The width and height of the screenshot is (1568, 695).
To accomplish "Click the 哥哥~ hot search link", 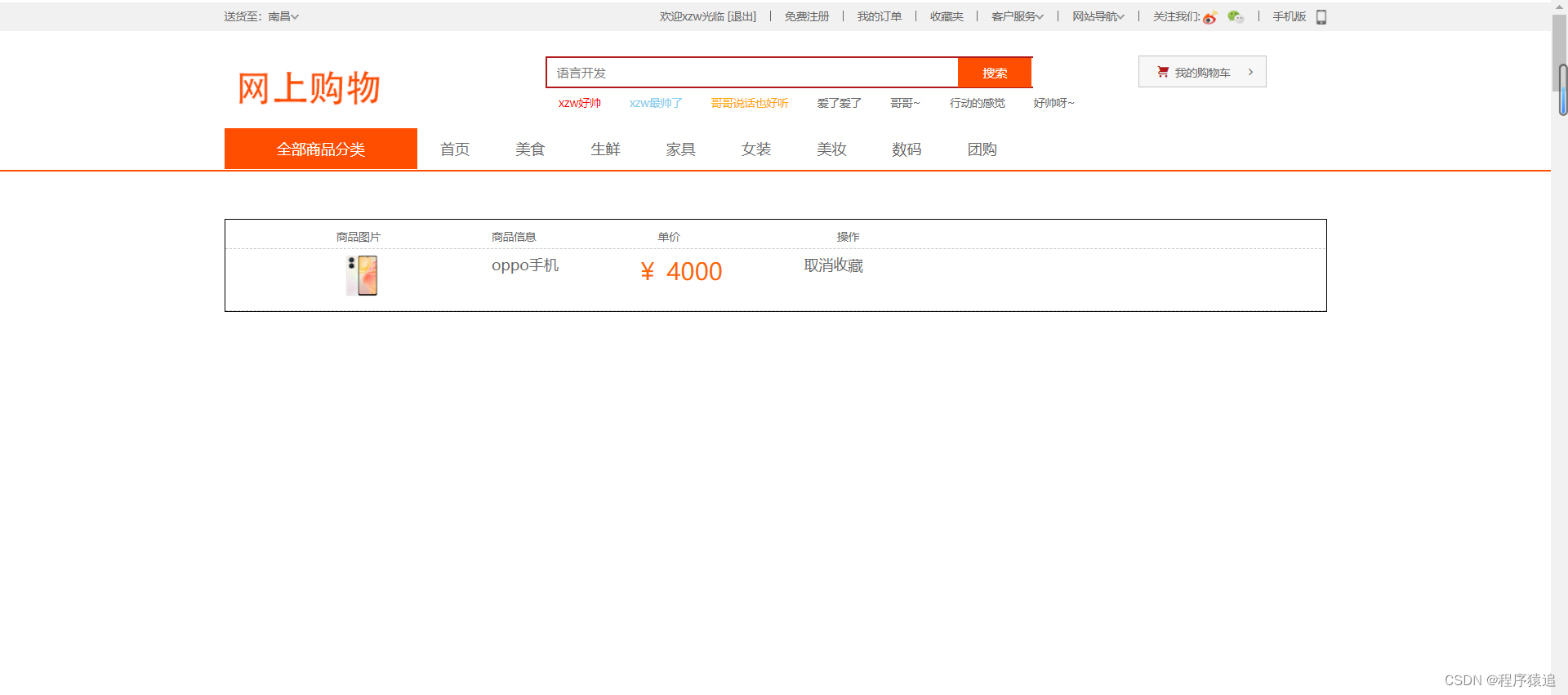I will pyautogui.click(x=905, y=103).
